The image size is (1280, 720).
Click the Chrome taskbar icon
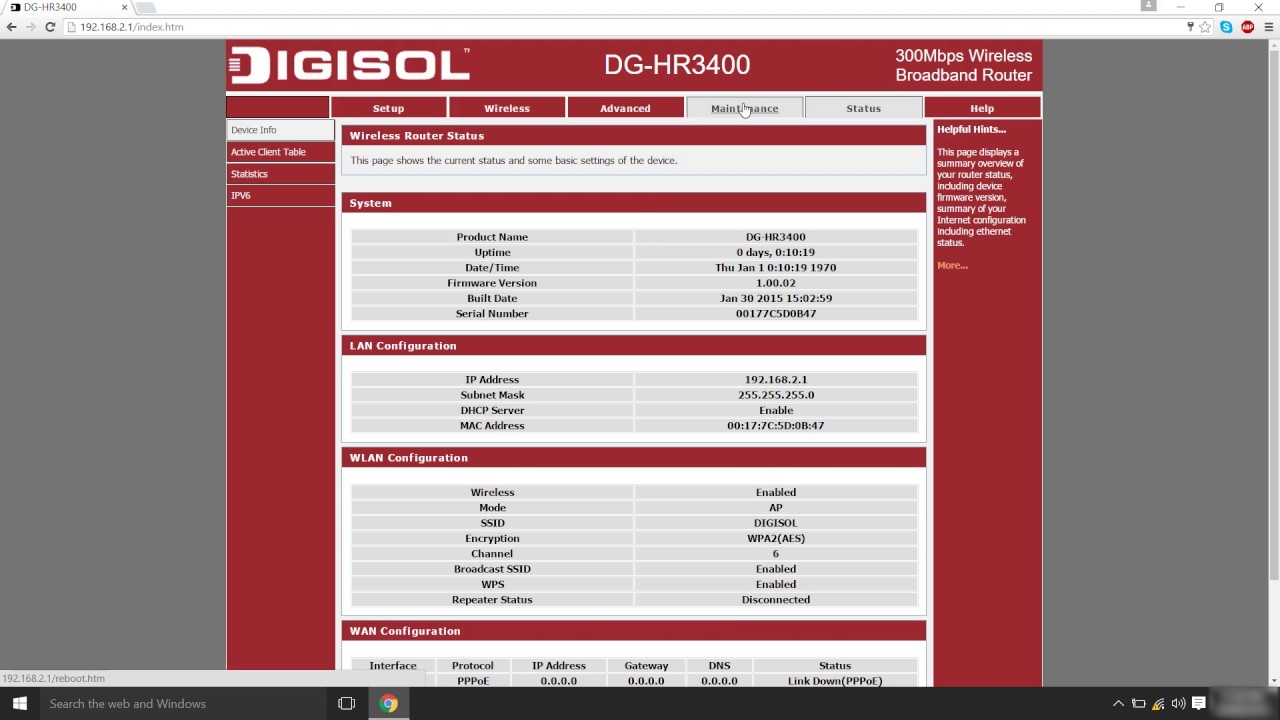(x=389, y=704)
